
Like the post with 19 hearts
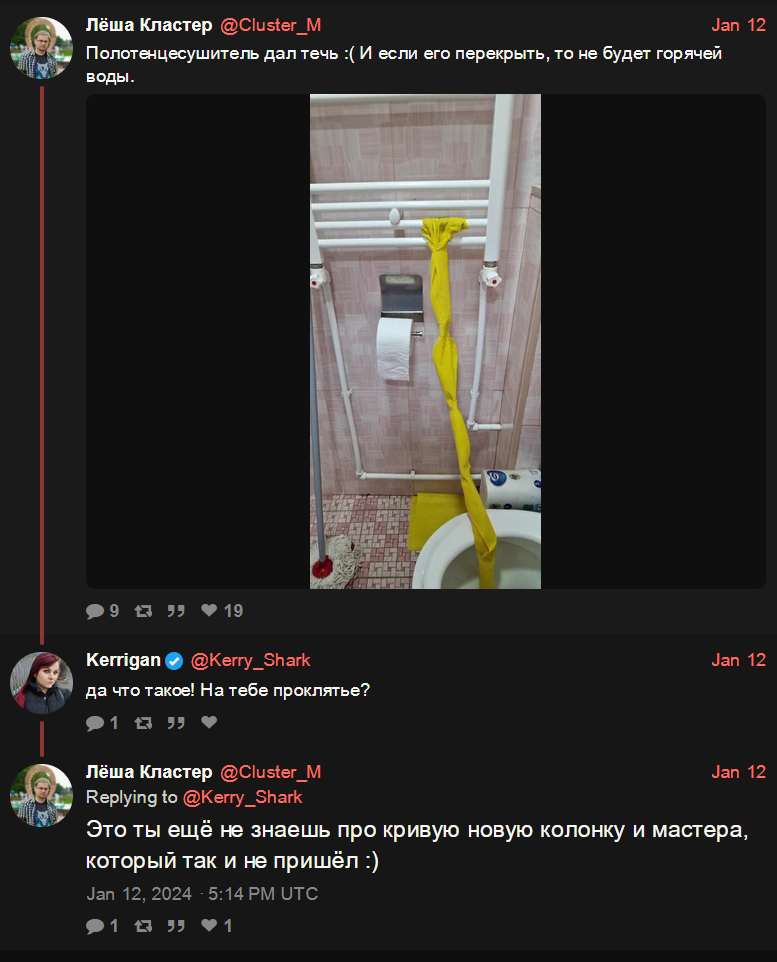(209, 610)
